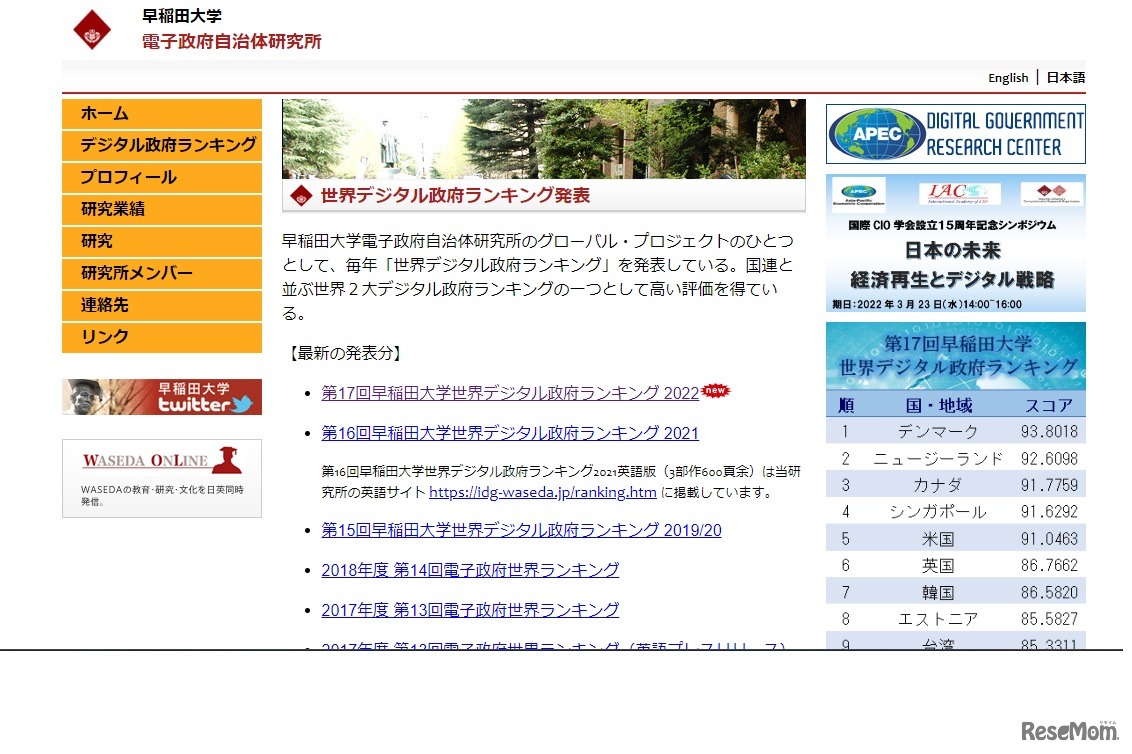1132x754 pixels.
Task: Open the Waseda University Twitter banner
Action: 162,397
